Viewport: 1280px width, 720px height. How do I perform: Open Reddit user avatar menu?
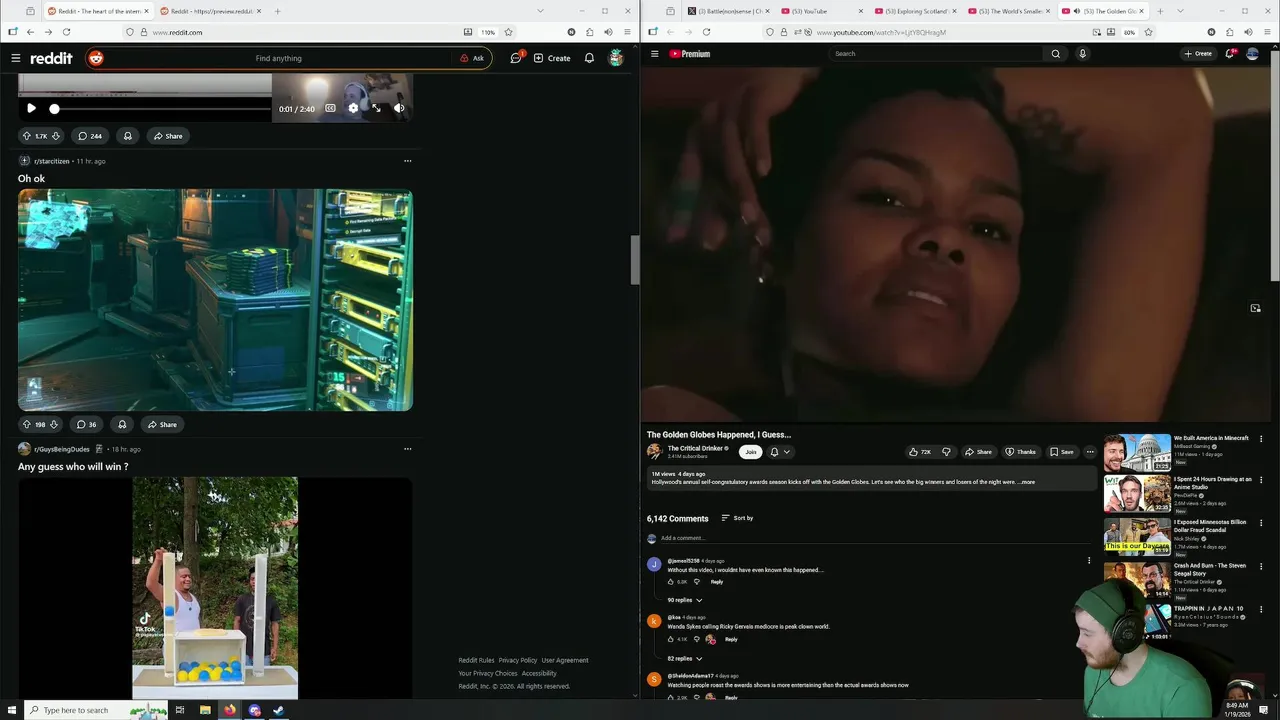(x=616, y=58)
